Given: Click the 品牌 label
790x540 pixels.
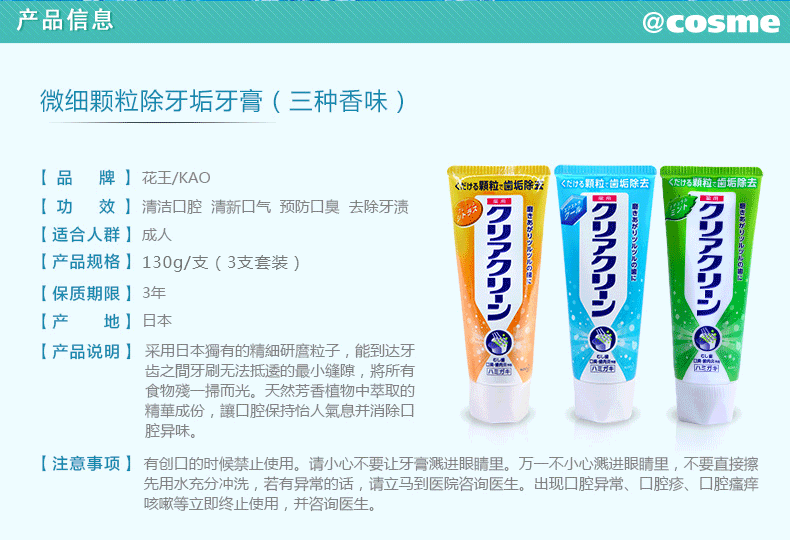Looking at the screenshot, I should click(86, 178).
